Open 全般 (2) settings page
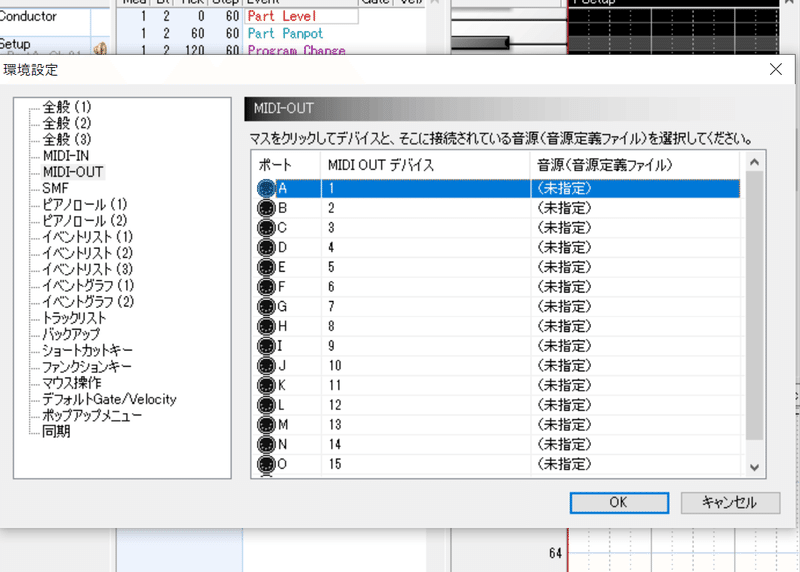The width and height of the screenshot is (800, 572). pos(67,123)
